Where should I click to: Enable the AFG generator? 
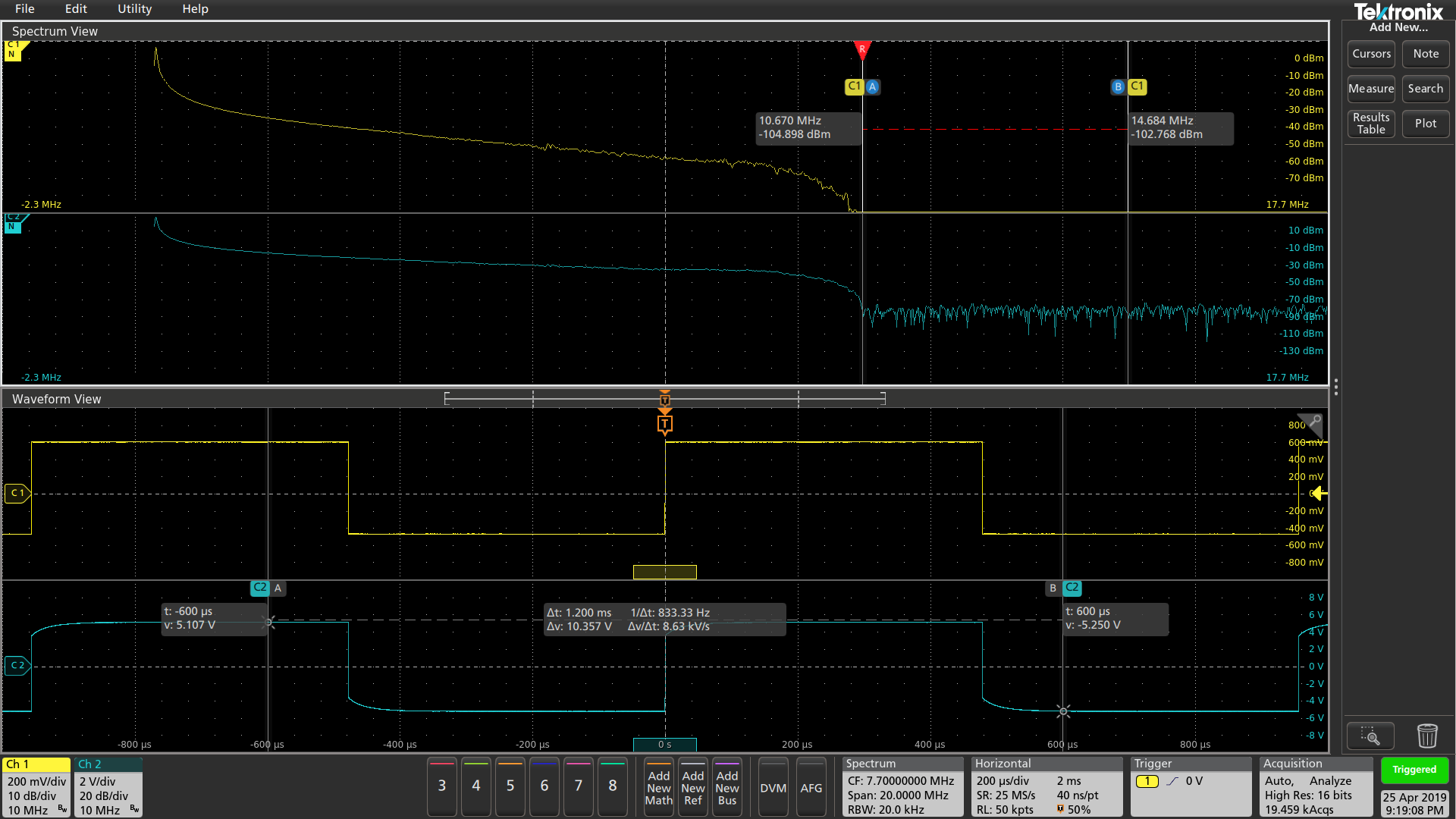coord(811,787)
